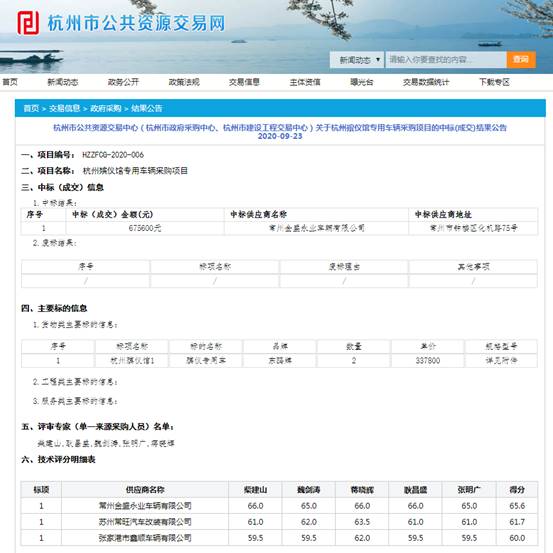
Task: Open 下载专区 in the navigation bar
Action: point(494,82)
